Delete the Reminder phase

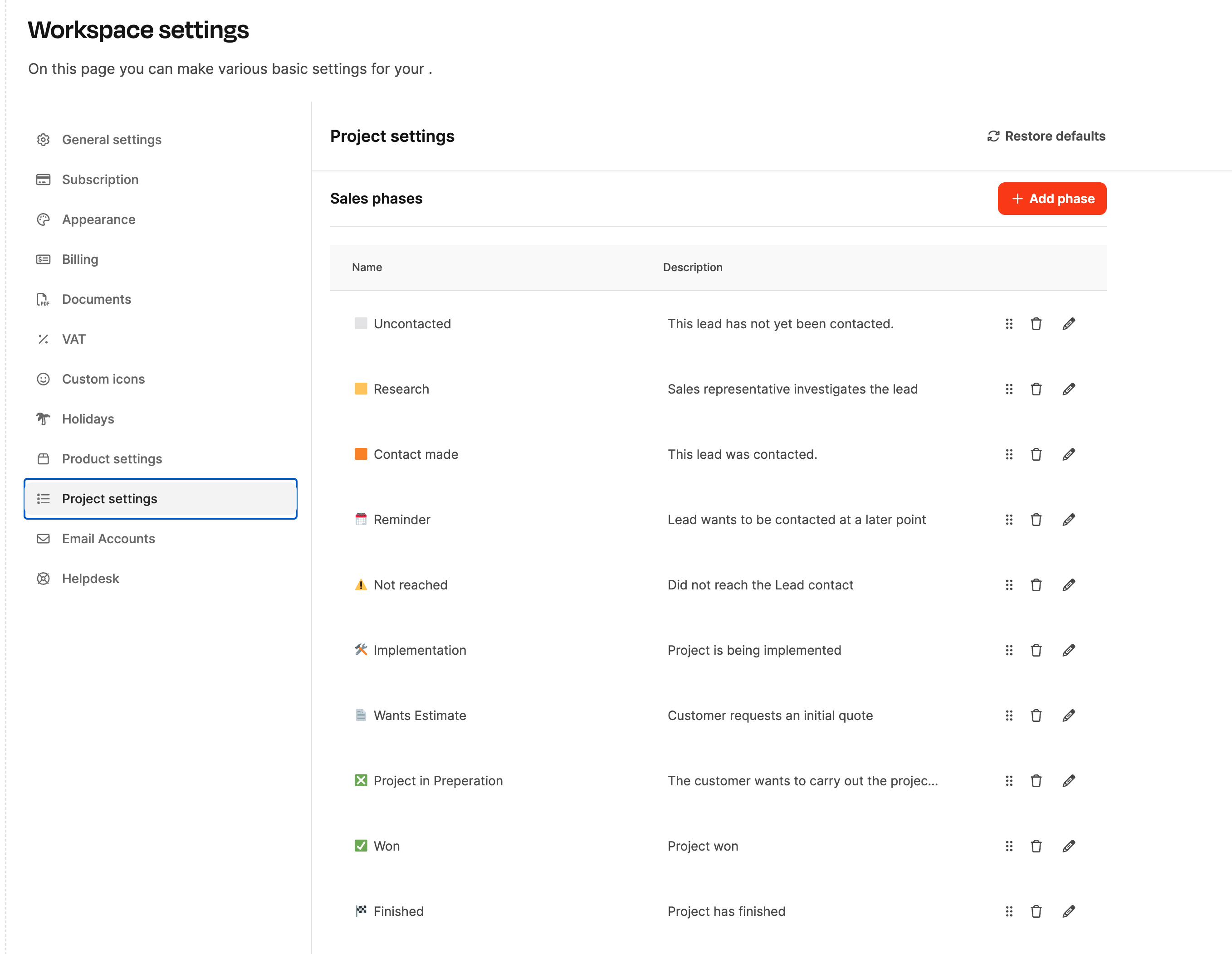pyautogui.click(x=1036, y=520)
